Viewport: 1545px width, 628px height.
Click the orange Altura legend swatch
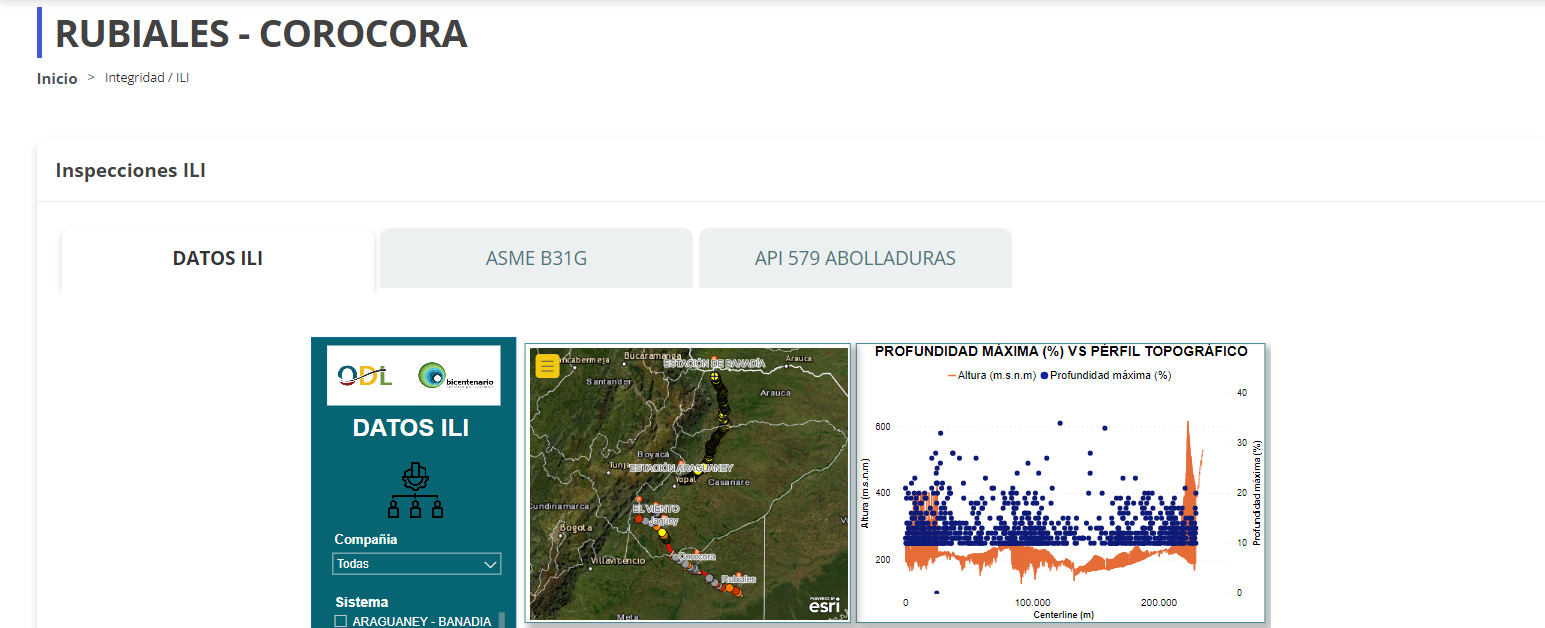click(x=951, y=376)
